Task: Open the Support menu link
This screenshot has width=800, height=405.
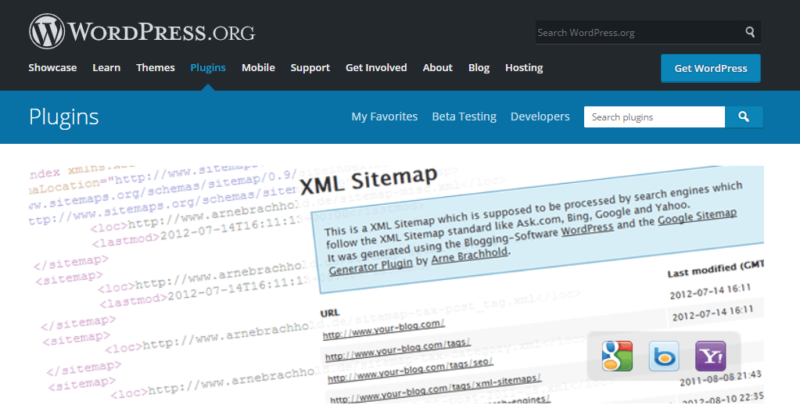Action: [310, 68]
